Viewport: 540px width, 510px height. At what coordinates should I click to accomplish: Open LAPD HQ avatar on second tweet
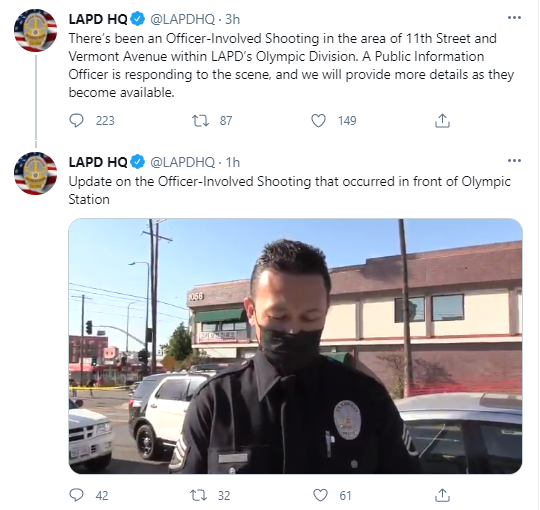click(x=35, y=173)
